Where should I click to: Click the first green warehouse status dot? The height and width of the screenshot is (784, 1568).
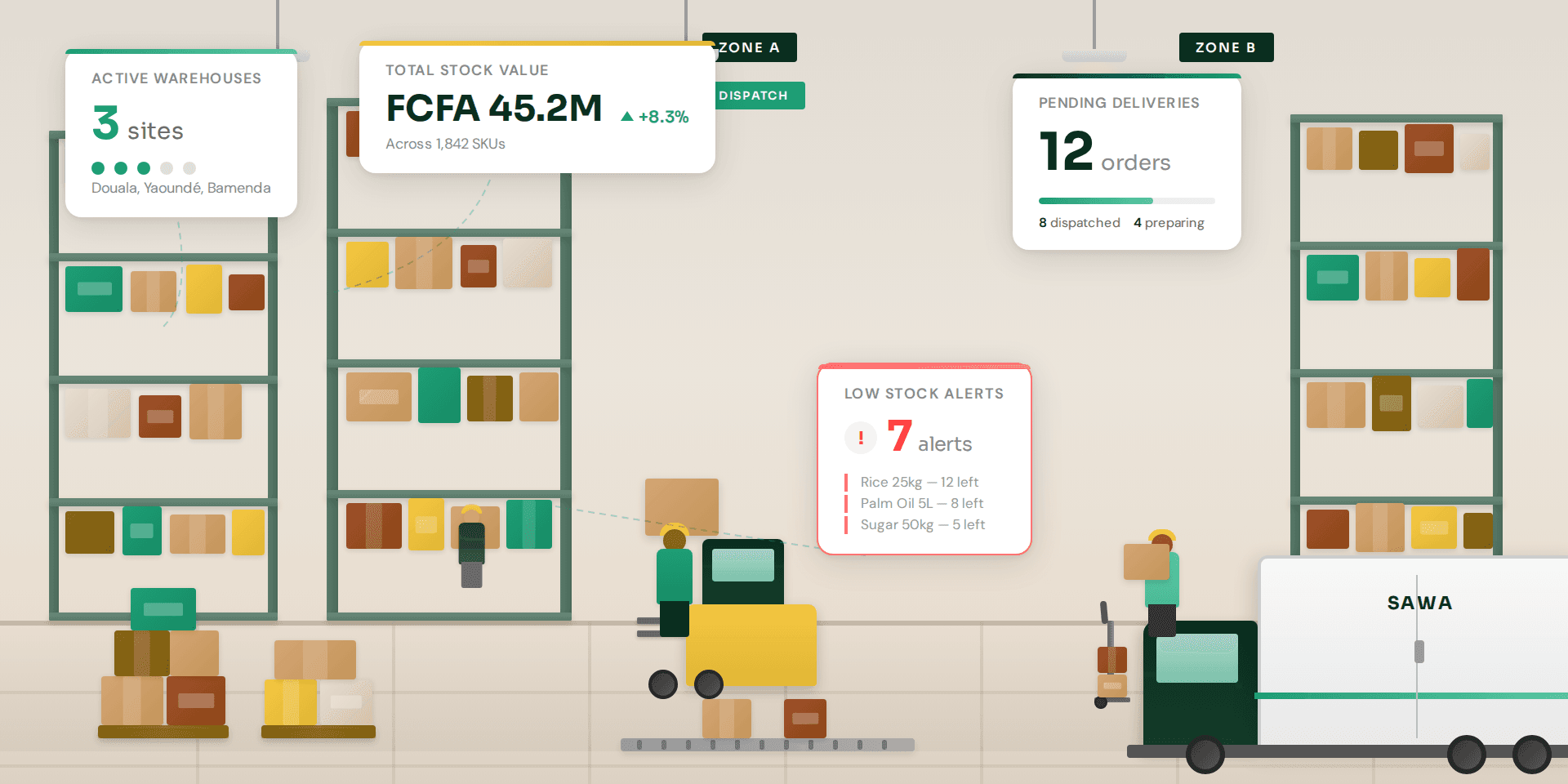(98, 168)
